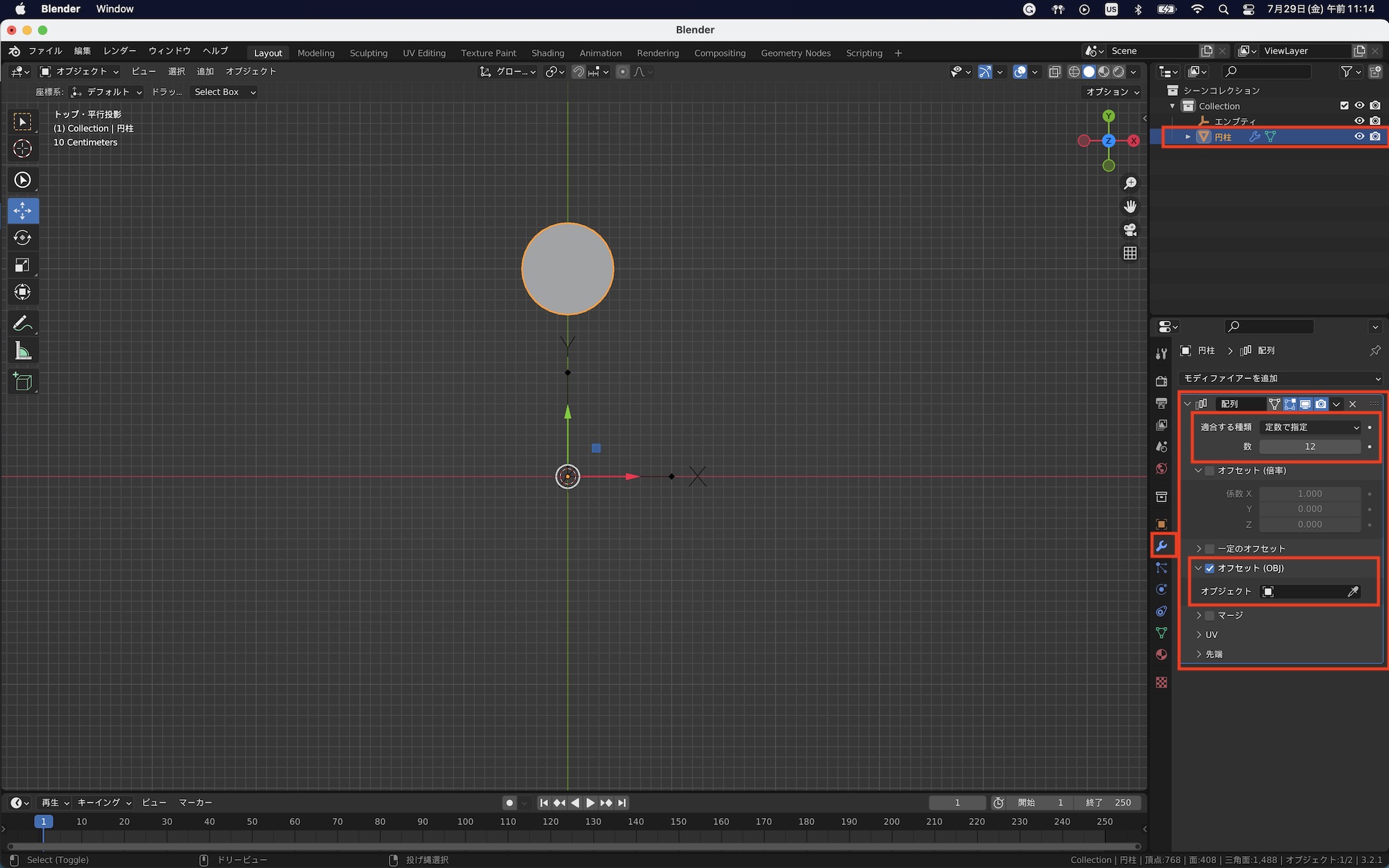Click the 3D Cursor tool
The image size is (1389, 868).
coord(22,149)
